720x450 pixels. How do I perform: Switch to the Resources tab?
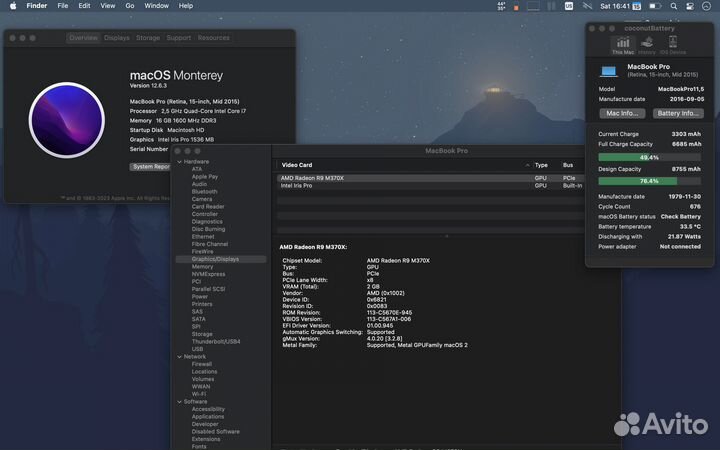(214, 38)
